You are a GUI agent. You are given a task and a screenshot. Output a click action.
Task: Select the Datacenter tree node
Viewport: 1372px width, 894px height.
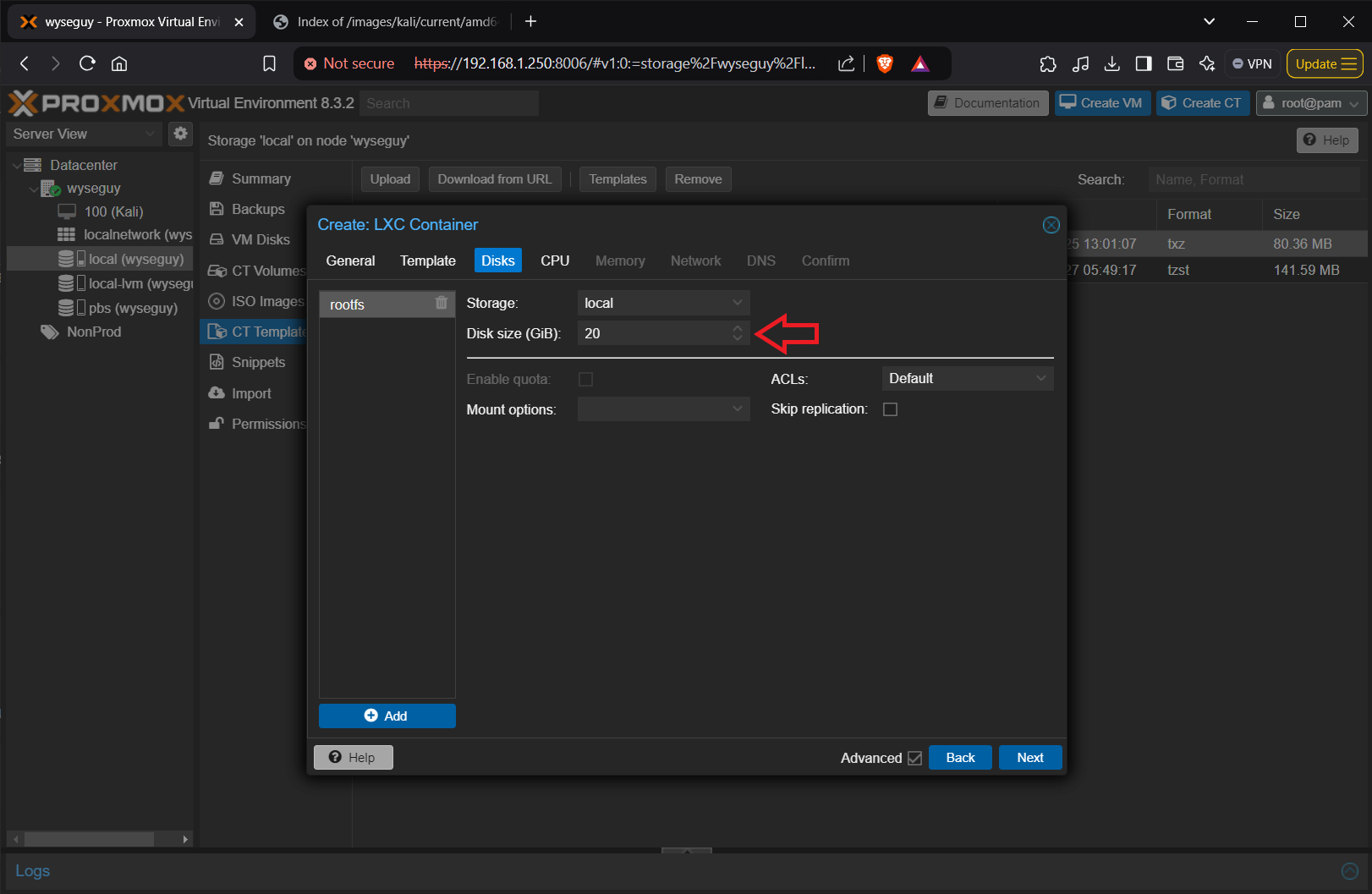[83, 165]
